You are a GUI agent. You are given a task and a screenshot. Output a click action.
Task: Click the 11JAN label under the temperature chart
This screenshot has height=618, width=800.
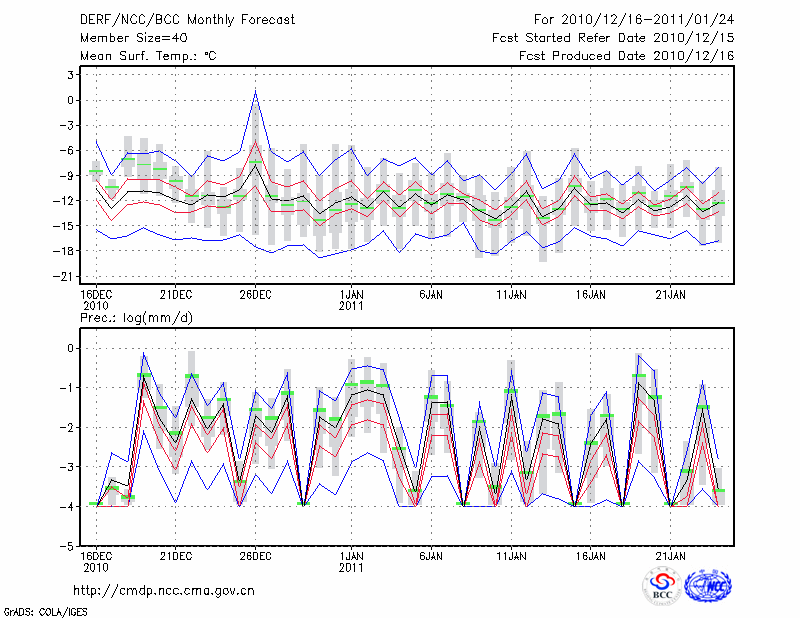click(511, 294)
